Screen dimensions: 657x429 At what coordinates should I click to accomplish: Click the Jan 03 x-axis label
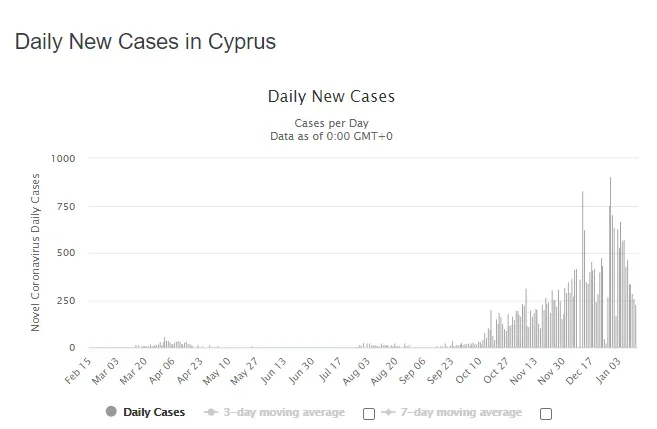[x=608, y=371]
